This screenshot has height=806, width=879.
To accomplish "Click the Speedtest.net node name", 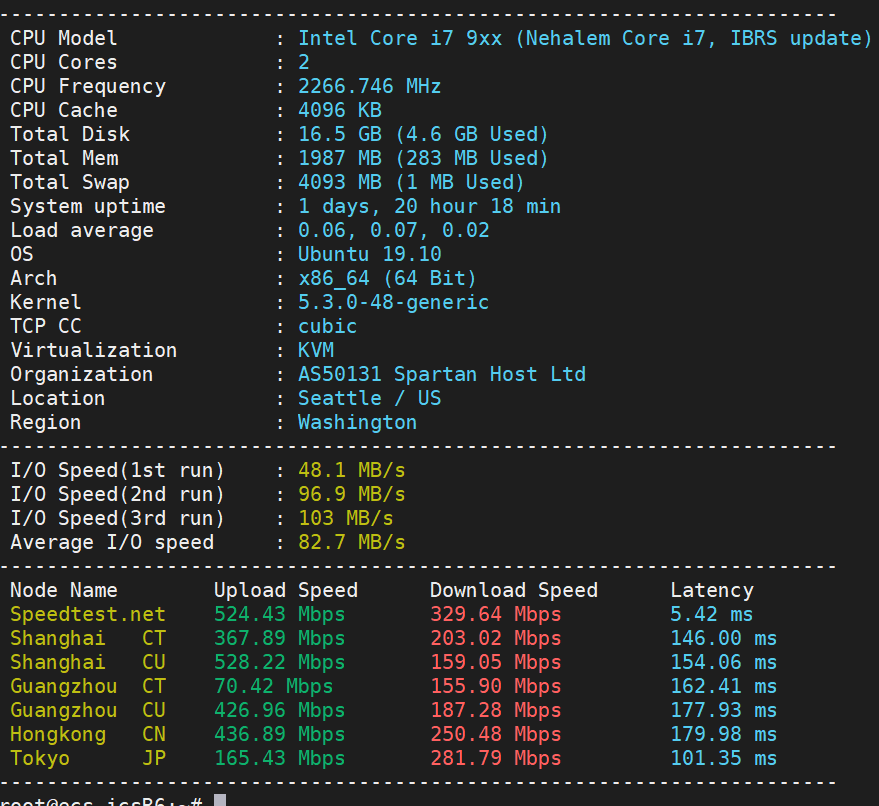I will pos(88,614).
